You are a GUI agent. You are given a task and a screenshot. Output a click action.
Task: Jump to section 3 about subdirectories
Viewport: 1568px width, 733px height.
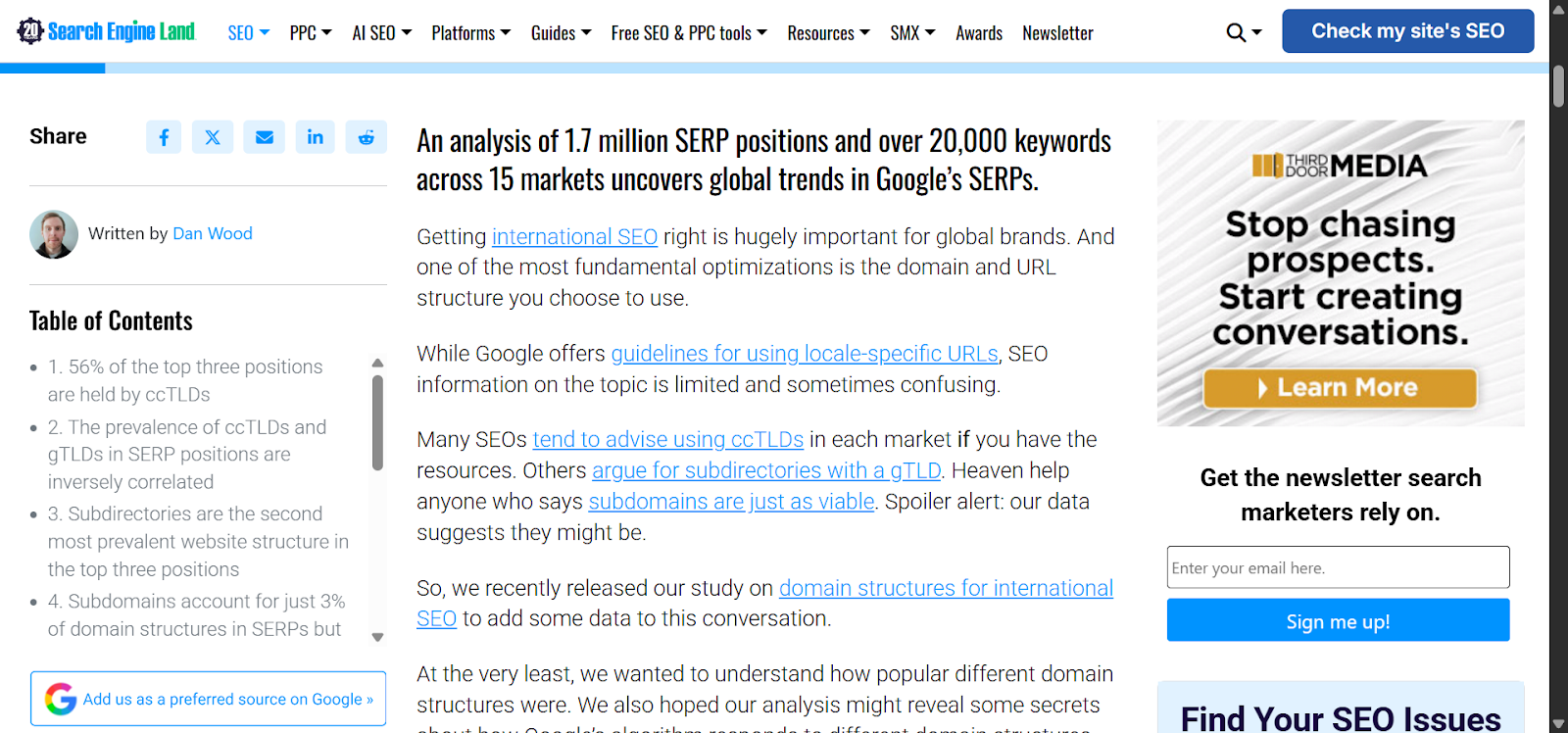pyautogui.click(x=198, y=541)
